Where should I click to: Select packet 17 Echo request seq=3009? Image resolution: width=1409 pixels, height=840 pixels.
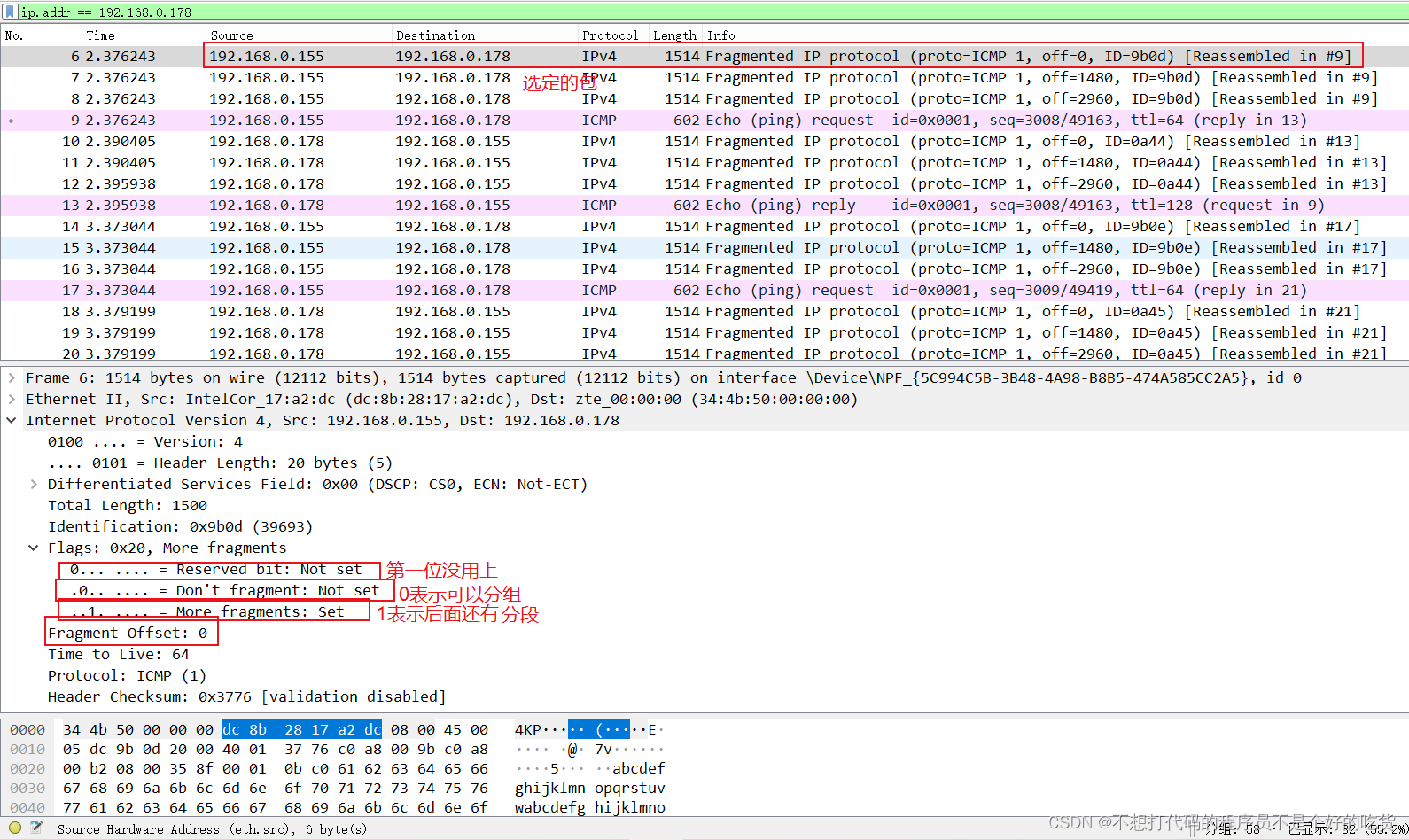704,290
